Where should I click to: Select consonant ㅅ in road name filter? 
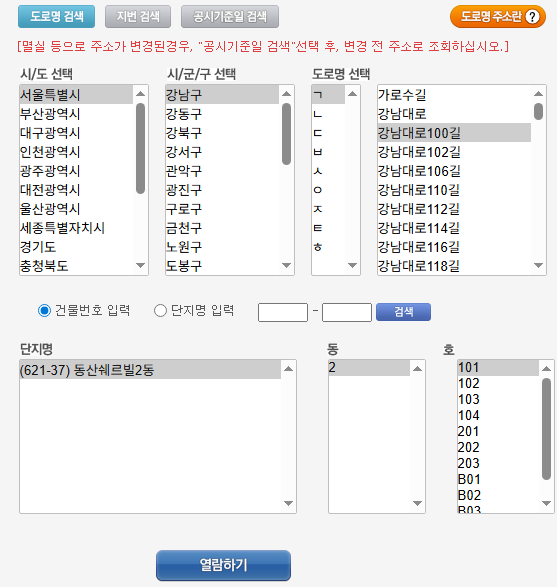(x=328, y=171)
